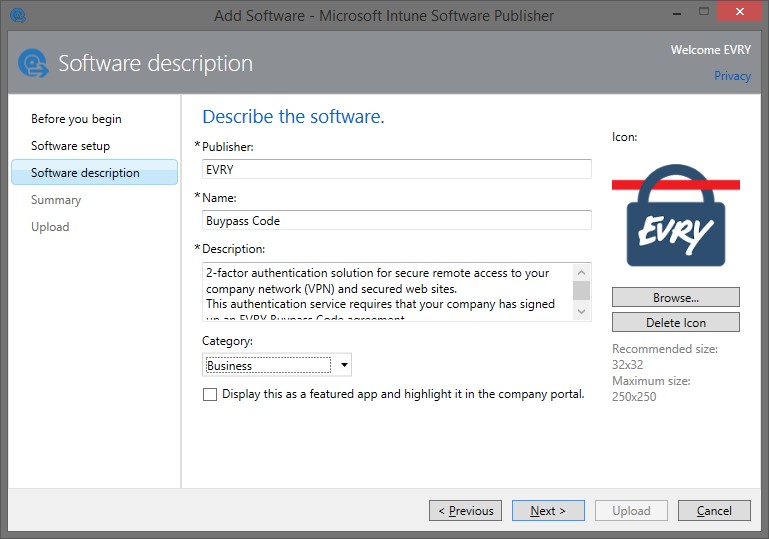
Task: Click the EVRY padlock icon preview
Action: click(675, 215)
